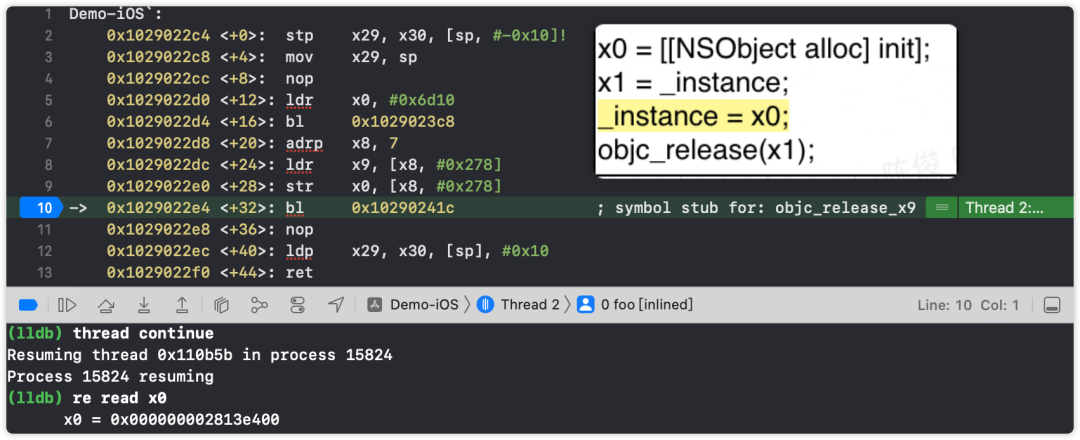Click the x0 register value in console
The image size is (1080, 440).
pyautogui.click(x=194, y=419)
